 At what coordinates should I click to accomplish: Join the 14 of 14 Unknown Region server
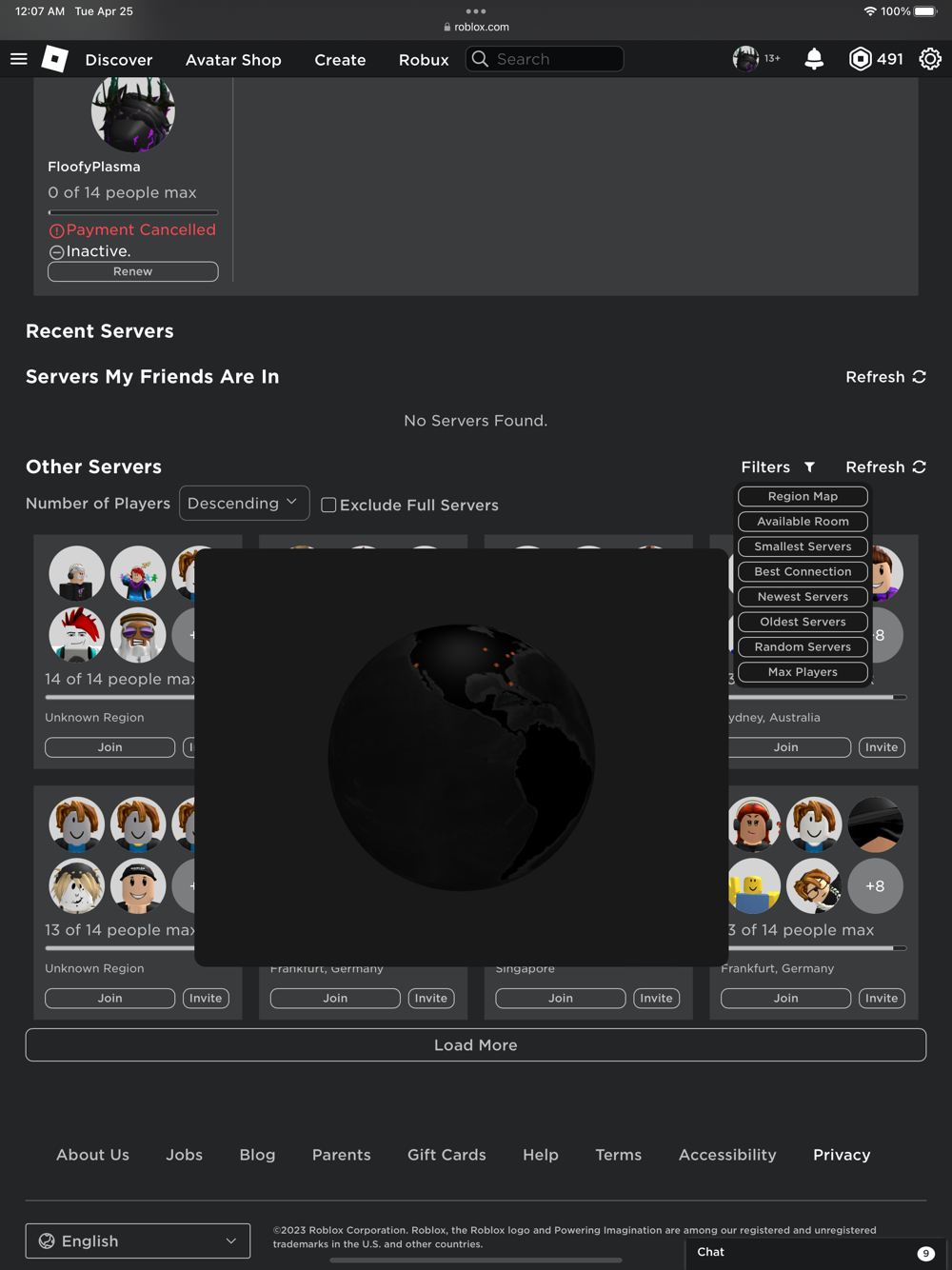pos(109,747)
